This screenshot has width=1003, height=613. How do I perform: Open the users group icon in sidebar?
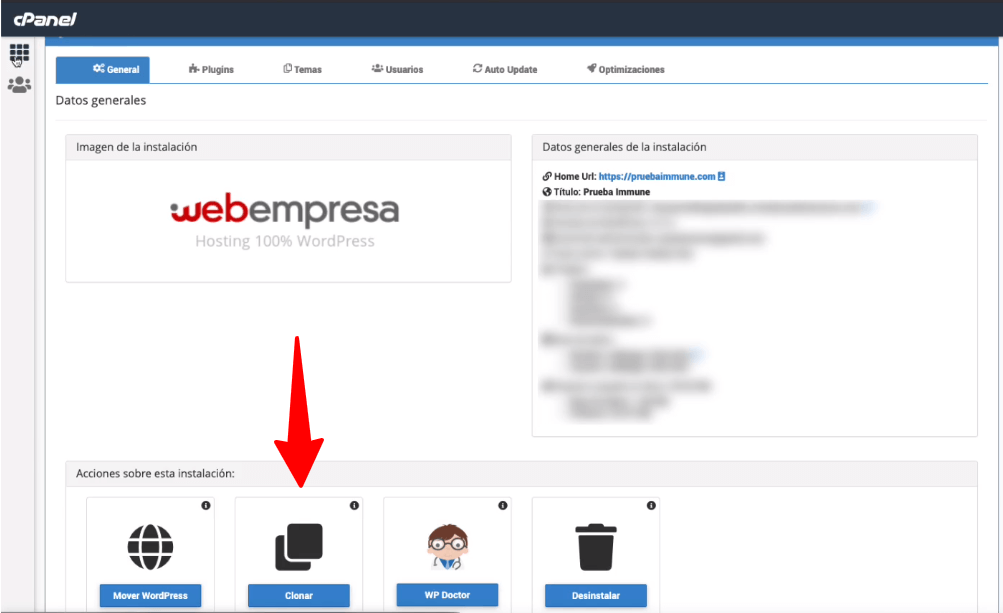pyautogui.click(x=19, y=85)
